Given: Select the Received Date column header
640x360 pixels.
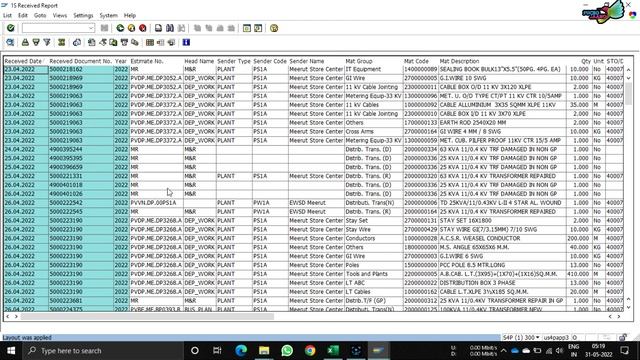Looking at the screenshot, I should [x=26, y=61].
